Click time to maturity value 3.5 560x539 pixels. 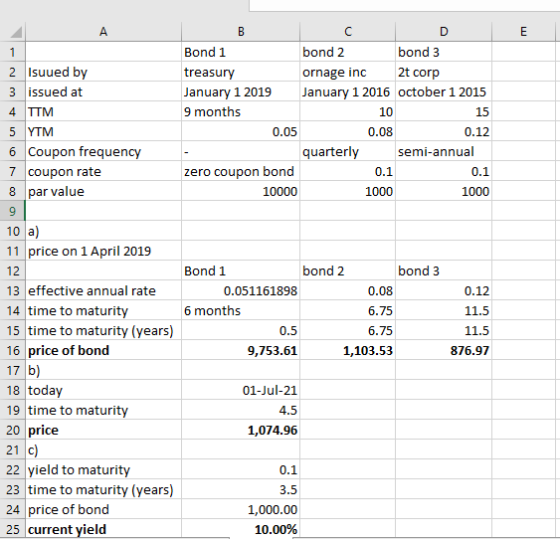point(241,489)
